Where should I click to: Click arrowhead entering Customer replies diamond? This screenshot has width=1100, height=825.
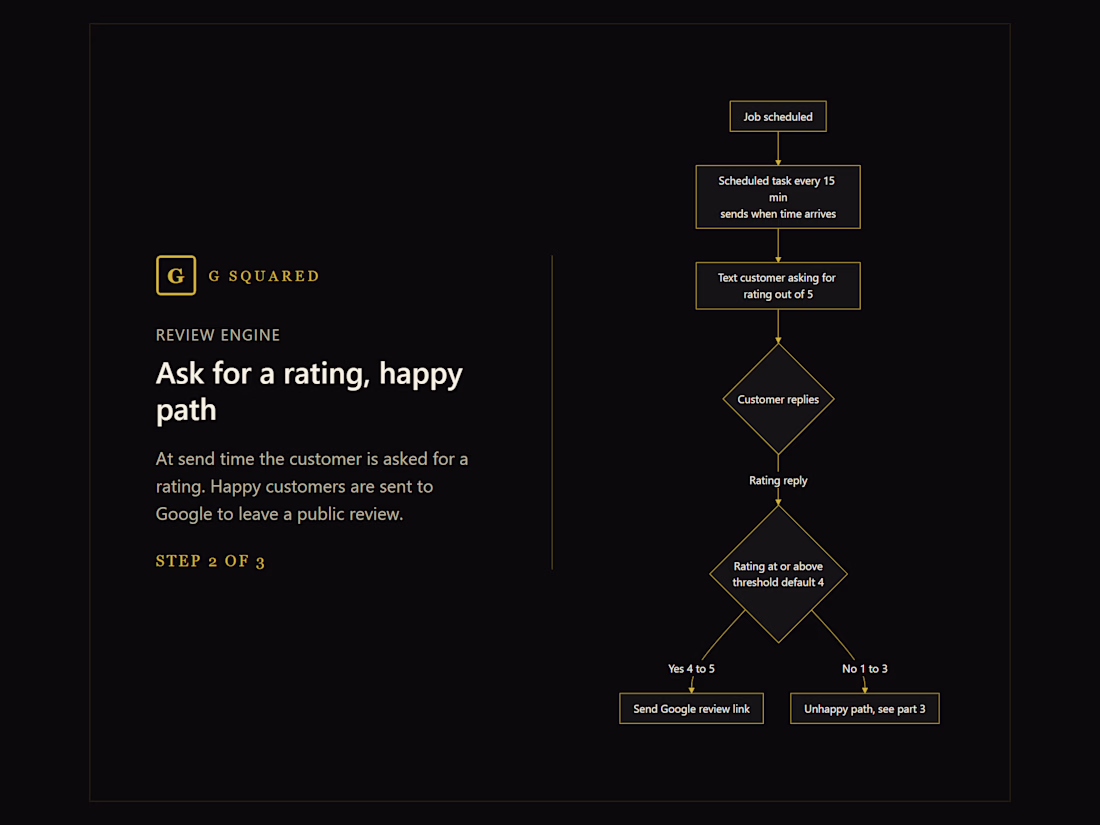coord(778,340)
